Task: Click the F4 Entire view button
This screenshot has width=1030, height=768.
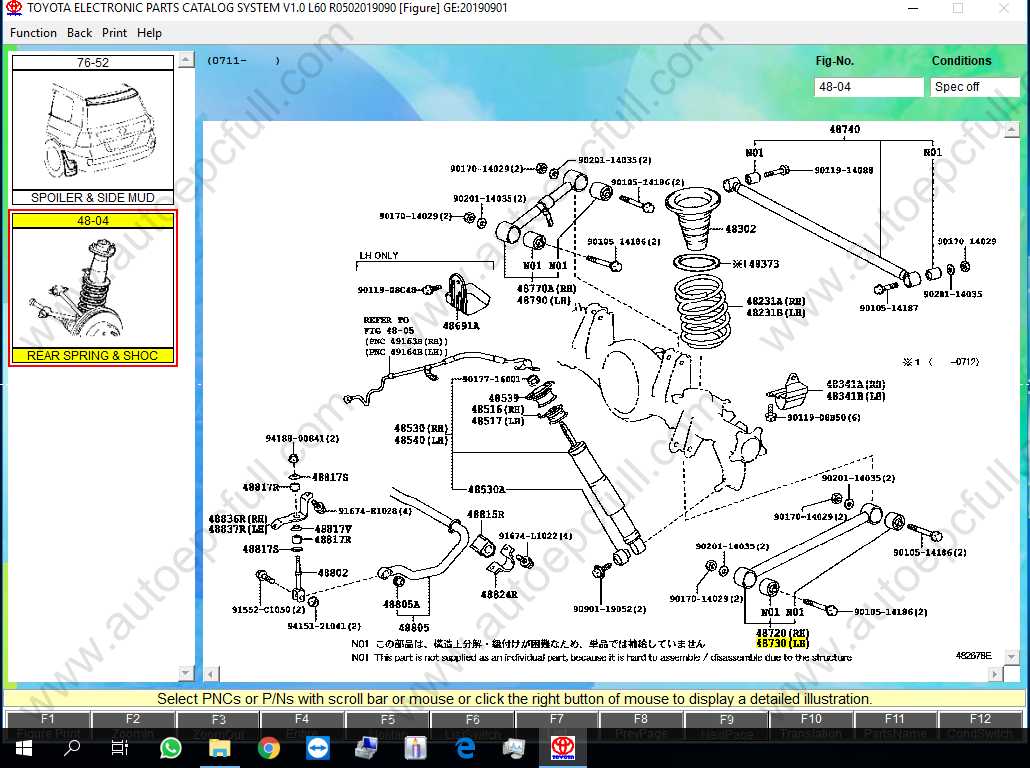Action: [x=302, y=720]
